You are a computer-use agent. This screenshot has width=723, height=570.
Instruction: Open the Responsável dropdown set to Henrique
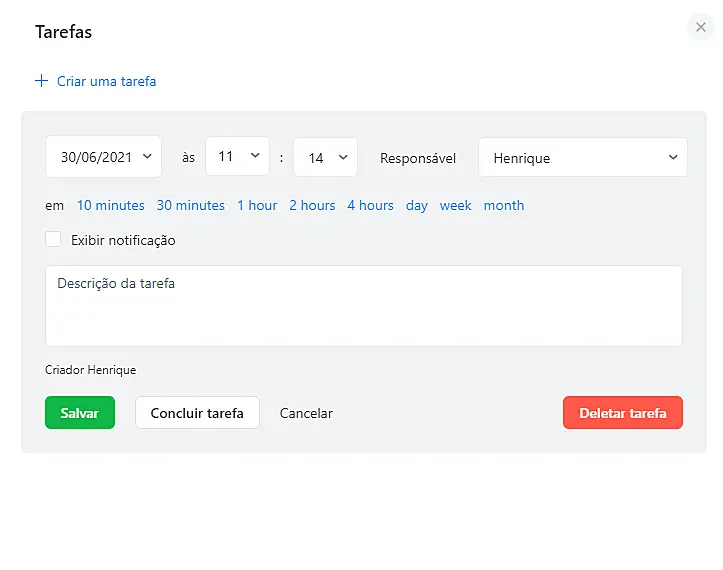coord(582,158)
